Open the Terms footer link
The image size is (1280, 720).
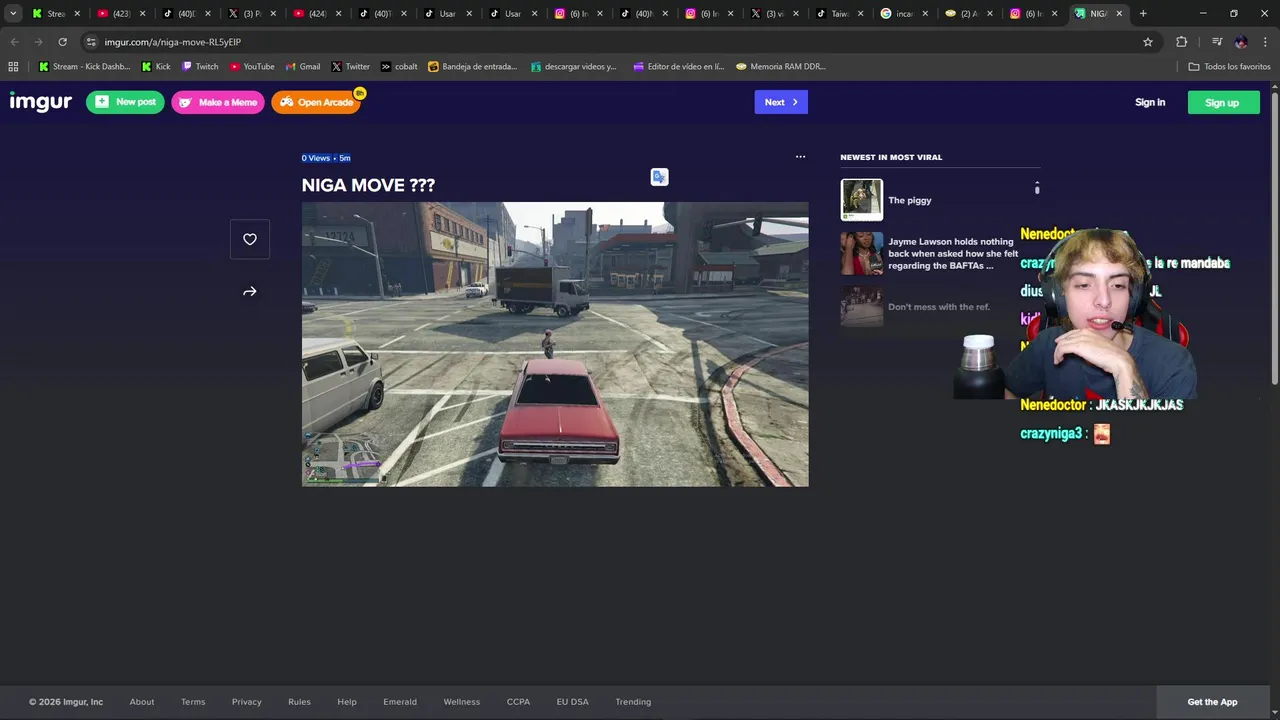[193, 702]
